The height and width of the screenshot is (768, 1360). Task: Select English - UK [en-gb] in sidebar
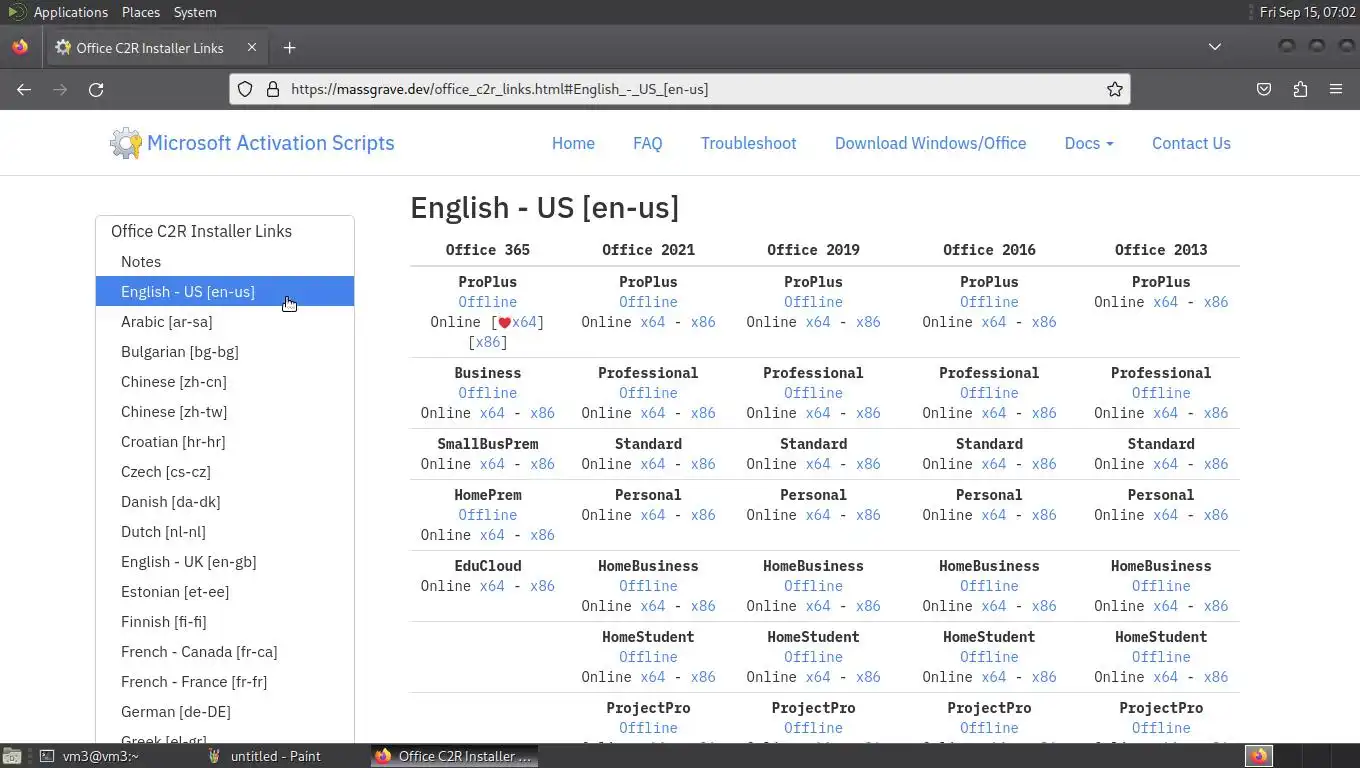click(225, 561)
